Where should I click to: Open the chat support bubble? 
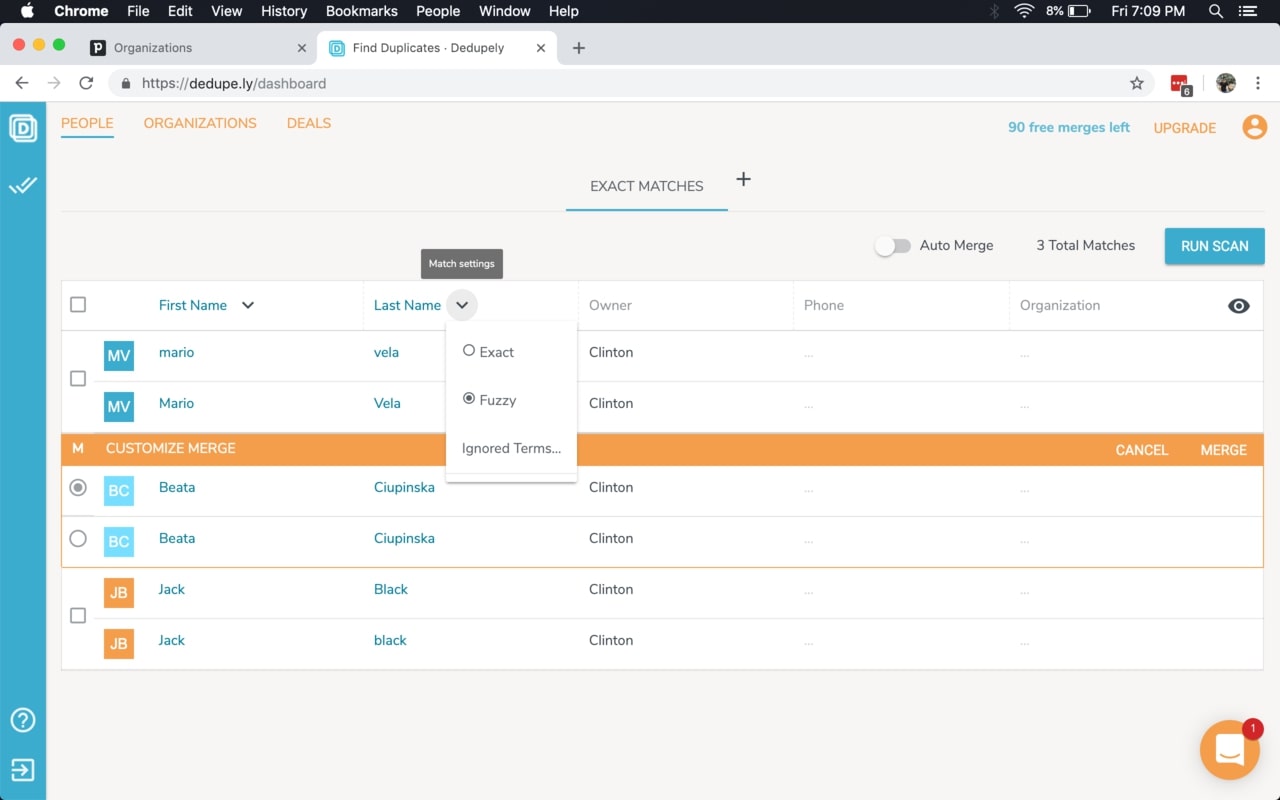click(1229, 750)
